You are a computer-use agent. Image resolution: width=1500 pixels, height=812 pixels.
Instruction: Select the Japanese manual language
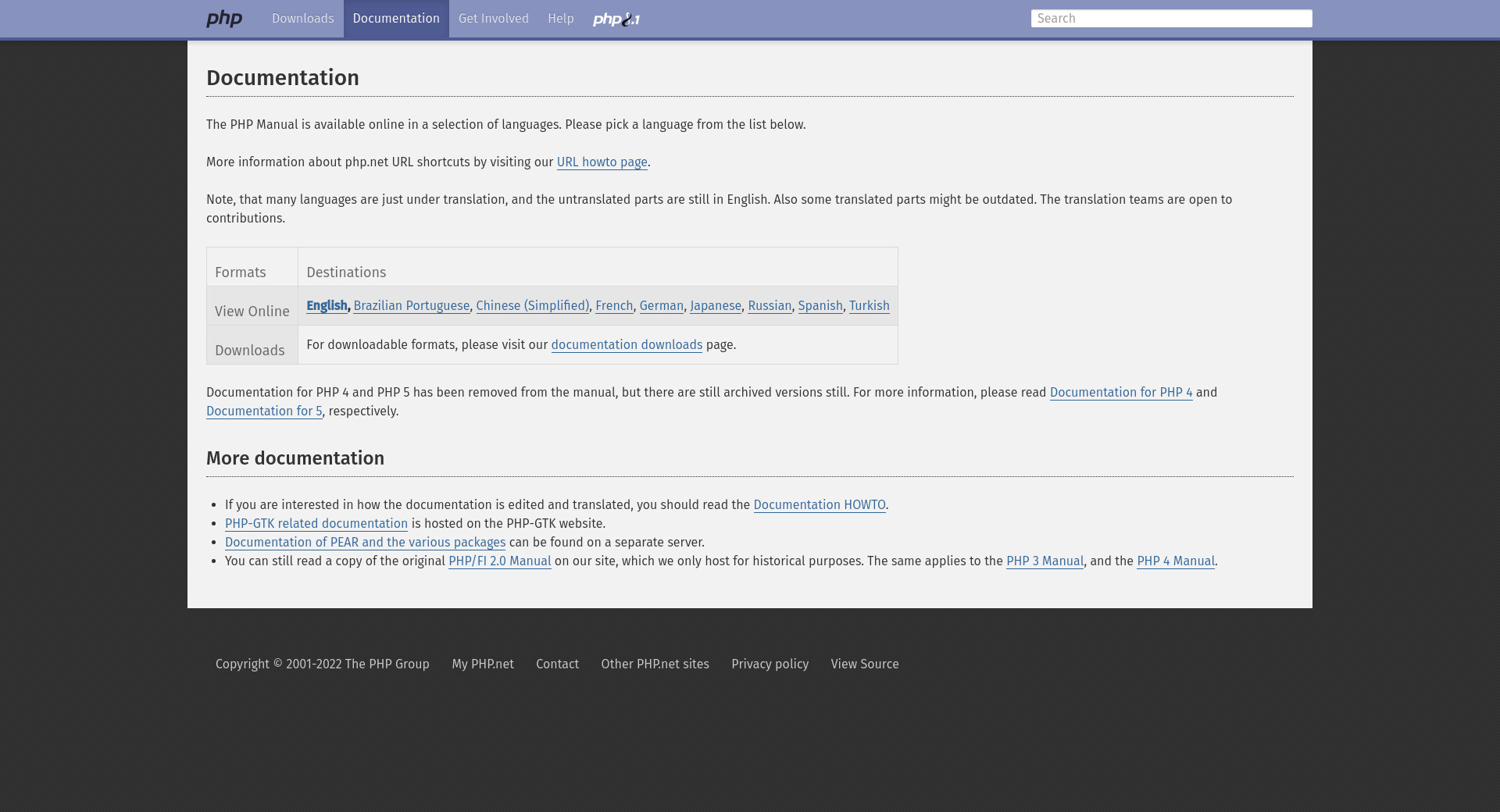tap(715, 306)
